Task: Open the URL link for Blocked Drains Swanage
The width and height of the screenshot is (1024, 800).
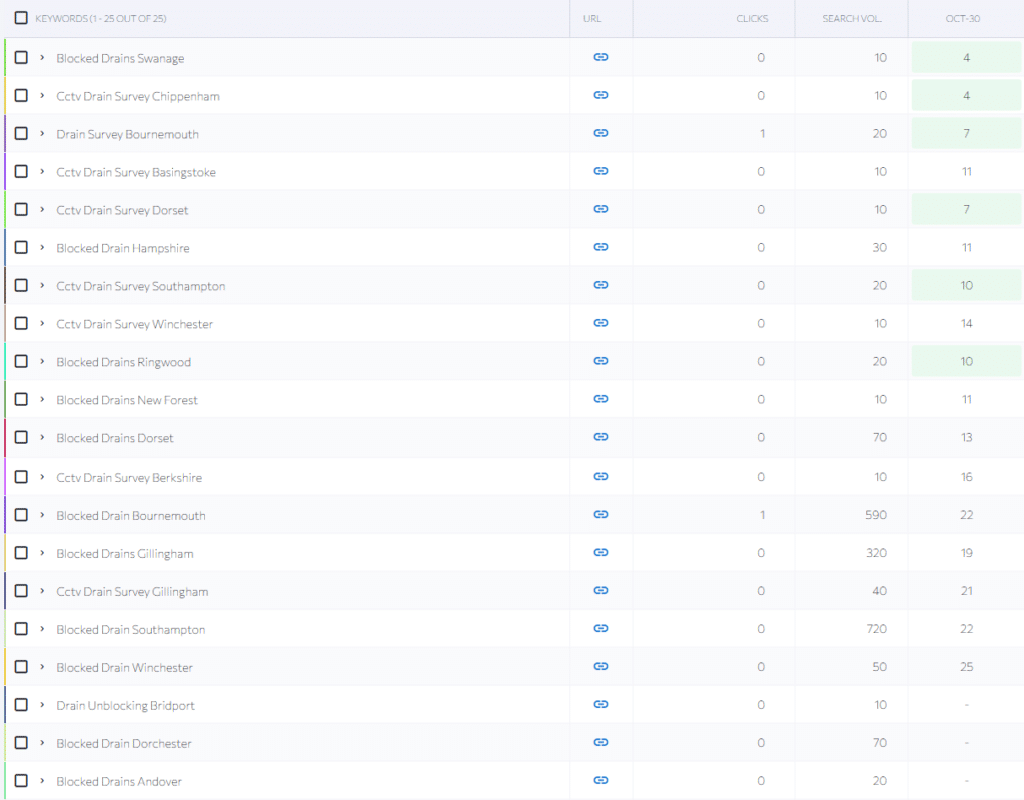Action: (600, 57)
